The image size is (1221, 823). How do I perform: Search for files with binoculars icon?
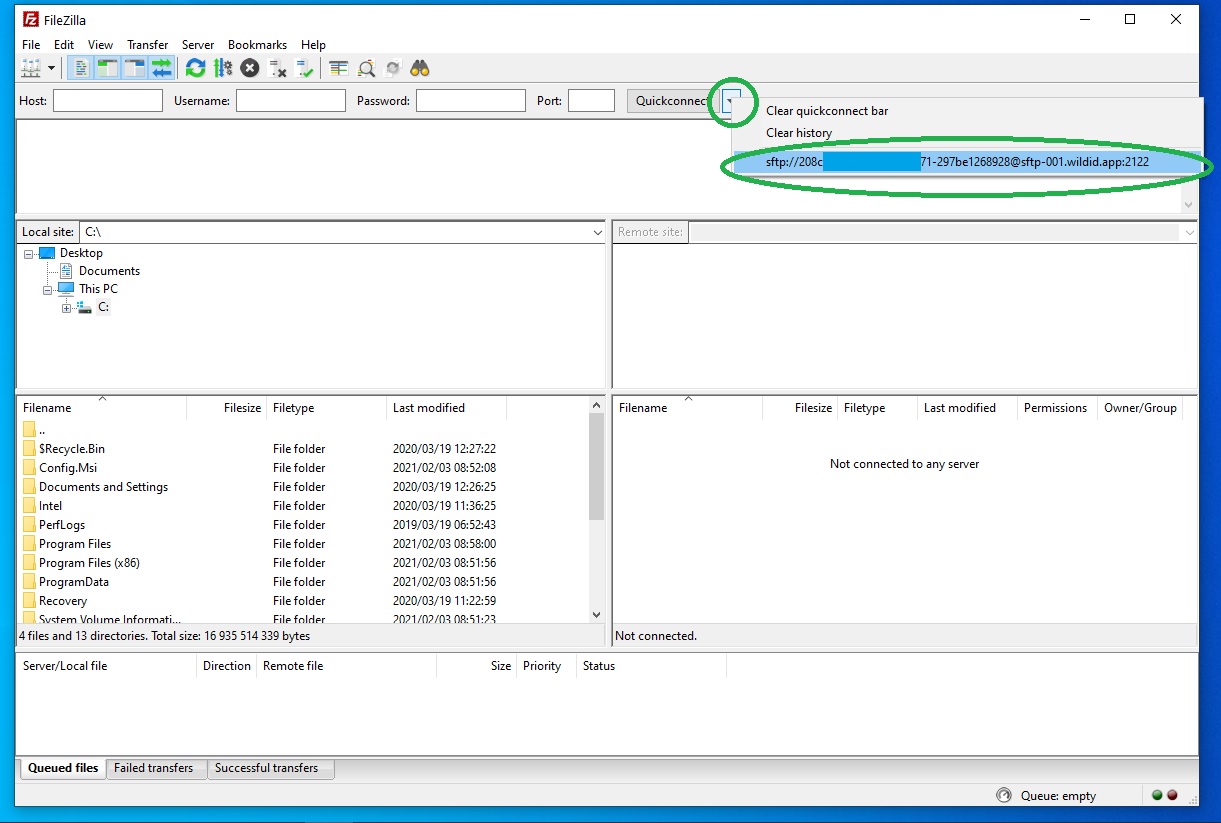[x=420, y=68]
